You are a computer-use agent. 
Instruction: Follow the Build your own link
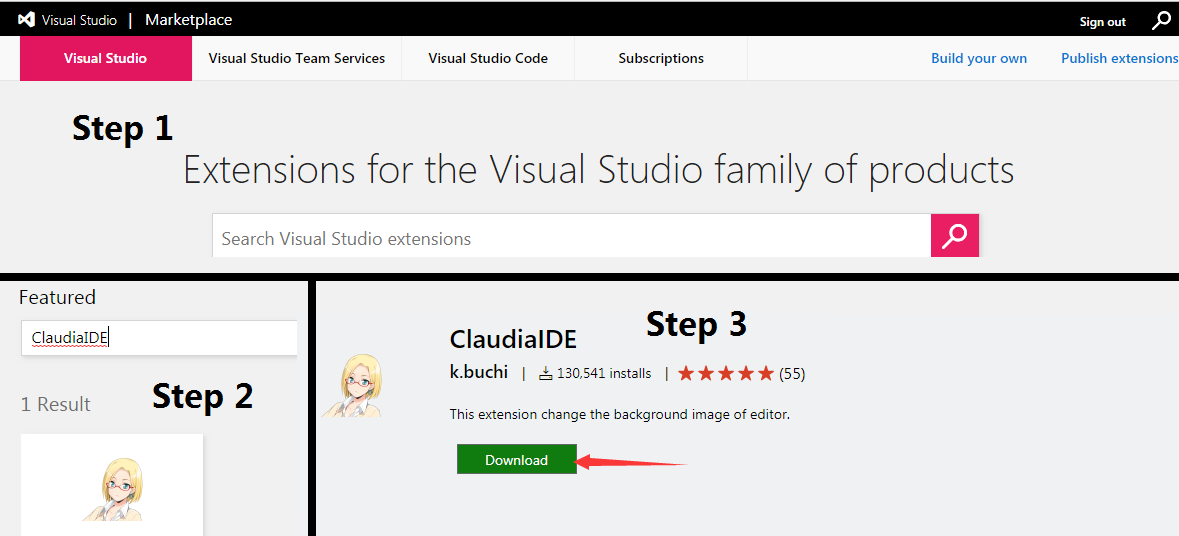tap(978, 58)
